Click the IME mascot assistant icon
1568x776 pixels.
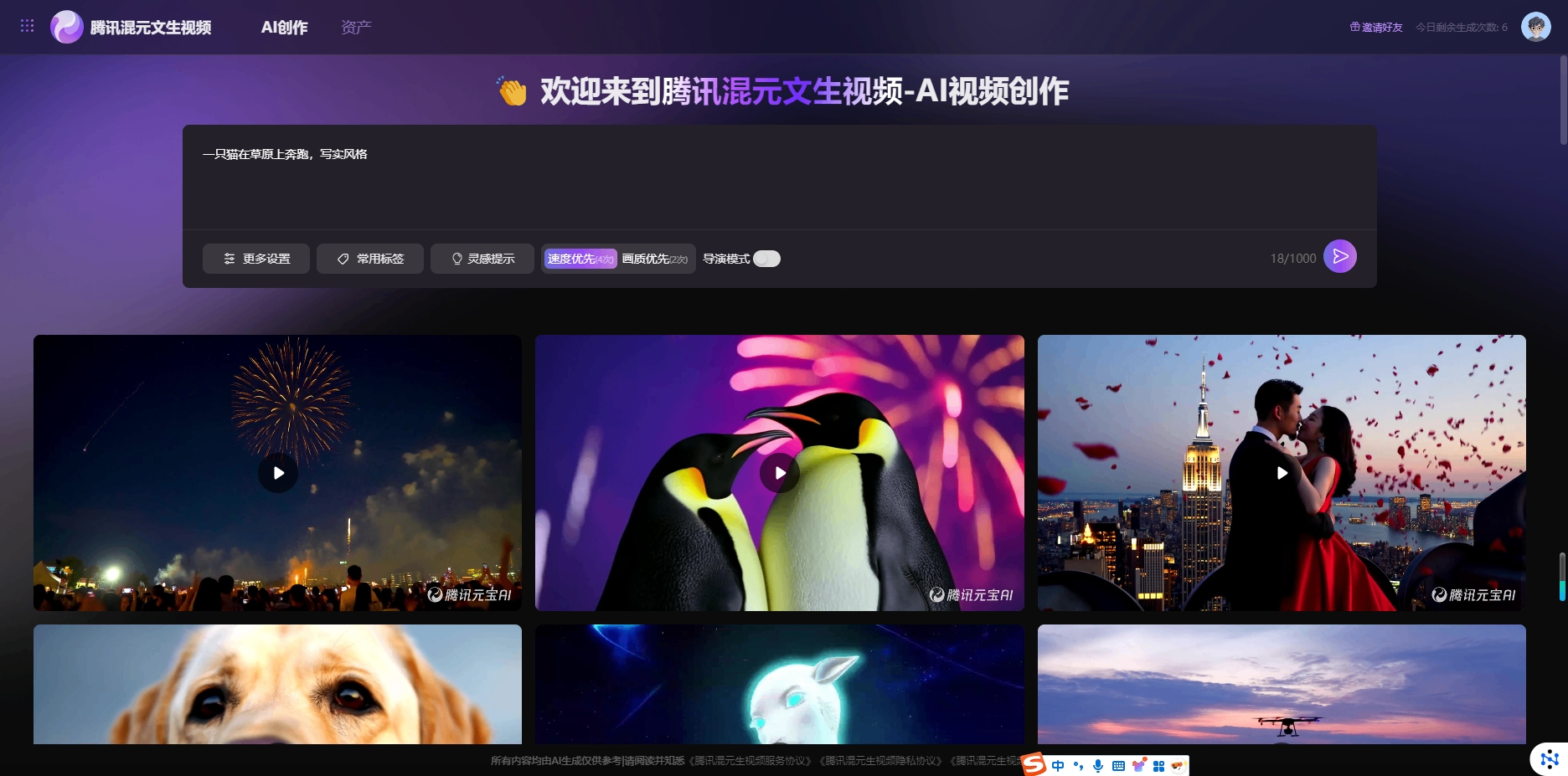[x=1179, y=766]
